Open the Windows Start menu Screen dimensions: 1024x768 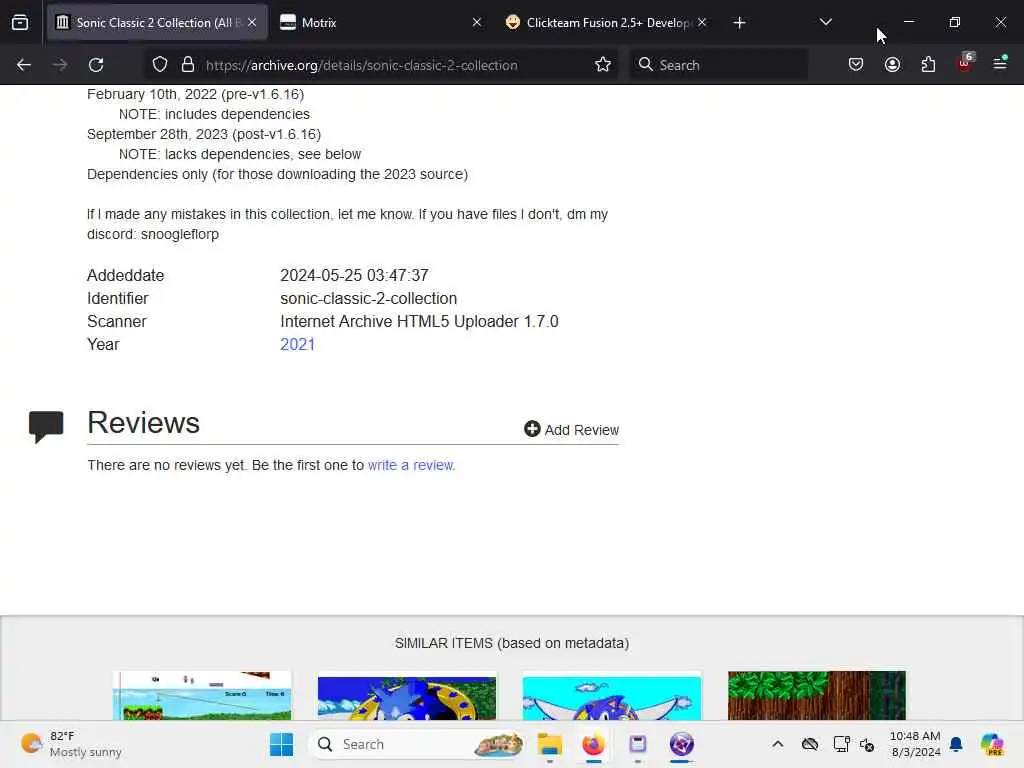point(281,744)
